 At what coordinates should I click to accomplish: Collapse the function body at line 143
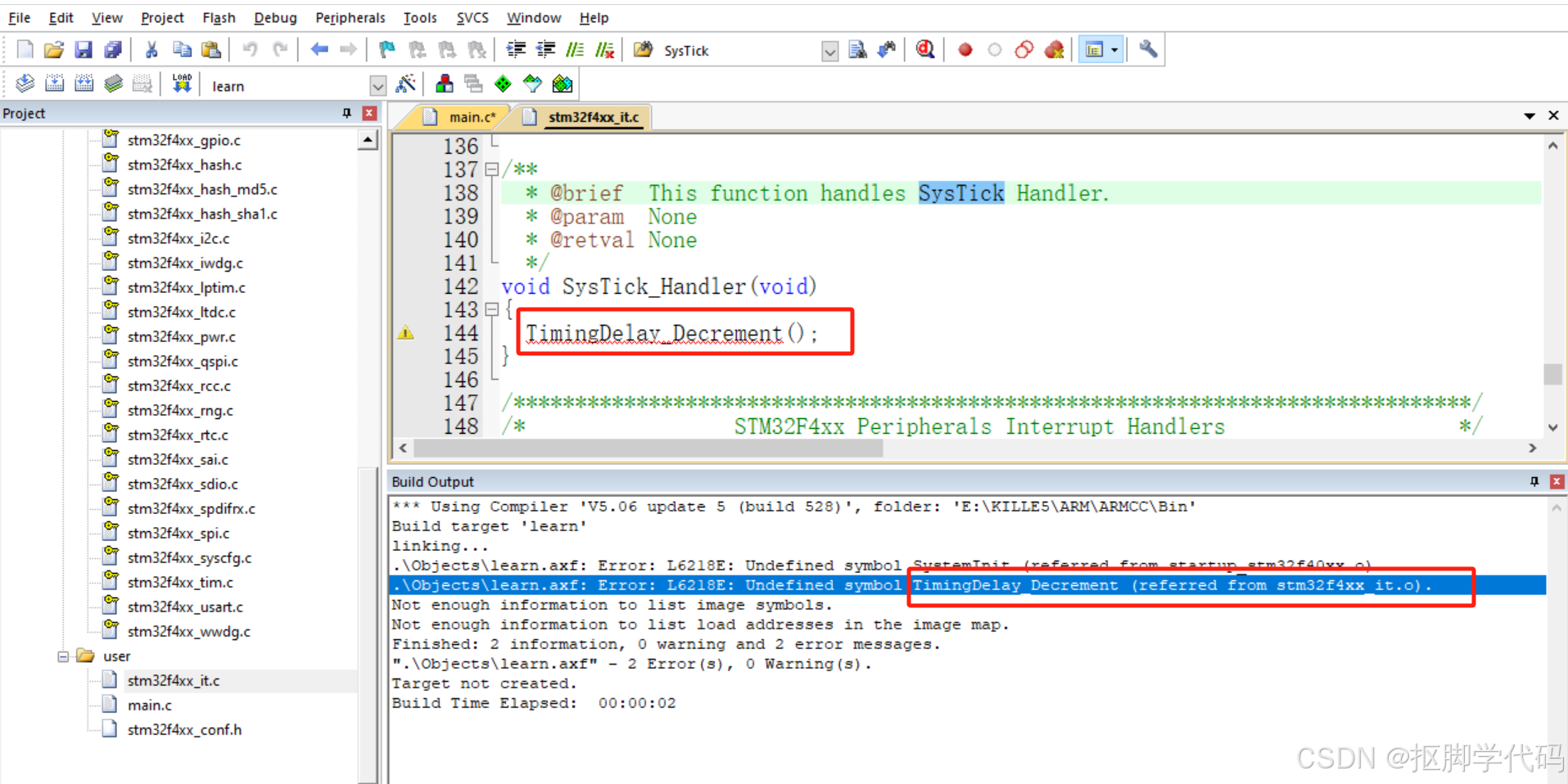491,310
